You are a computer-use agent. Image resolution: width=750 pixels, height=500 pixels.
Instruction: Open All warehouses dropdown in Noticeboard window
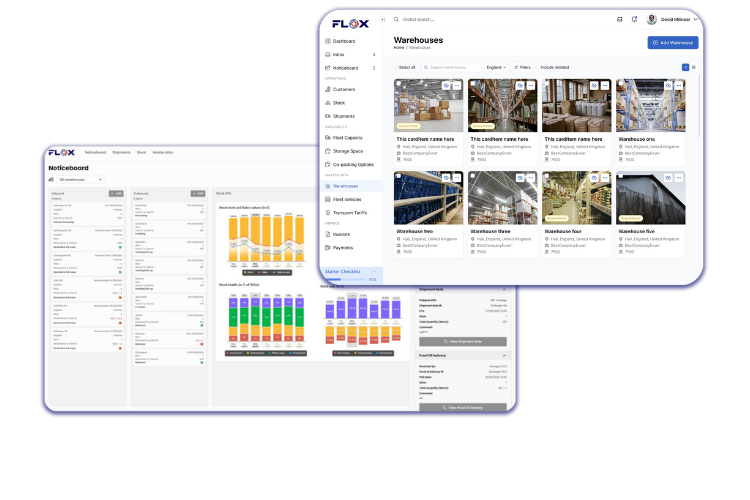pyautogui.click(x=80, y=179)
